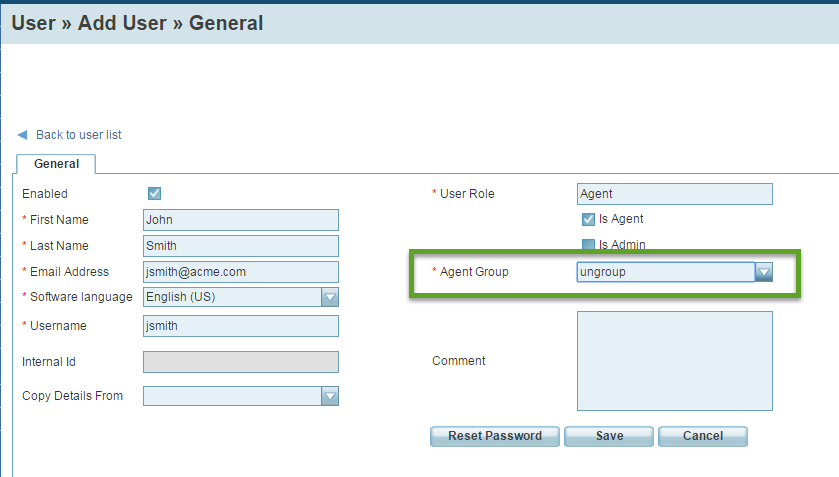Click the back arrow icon beside user list
Screen dimensions: 839x477
coord(22,135)
